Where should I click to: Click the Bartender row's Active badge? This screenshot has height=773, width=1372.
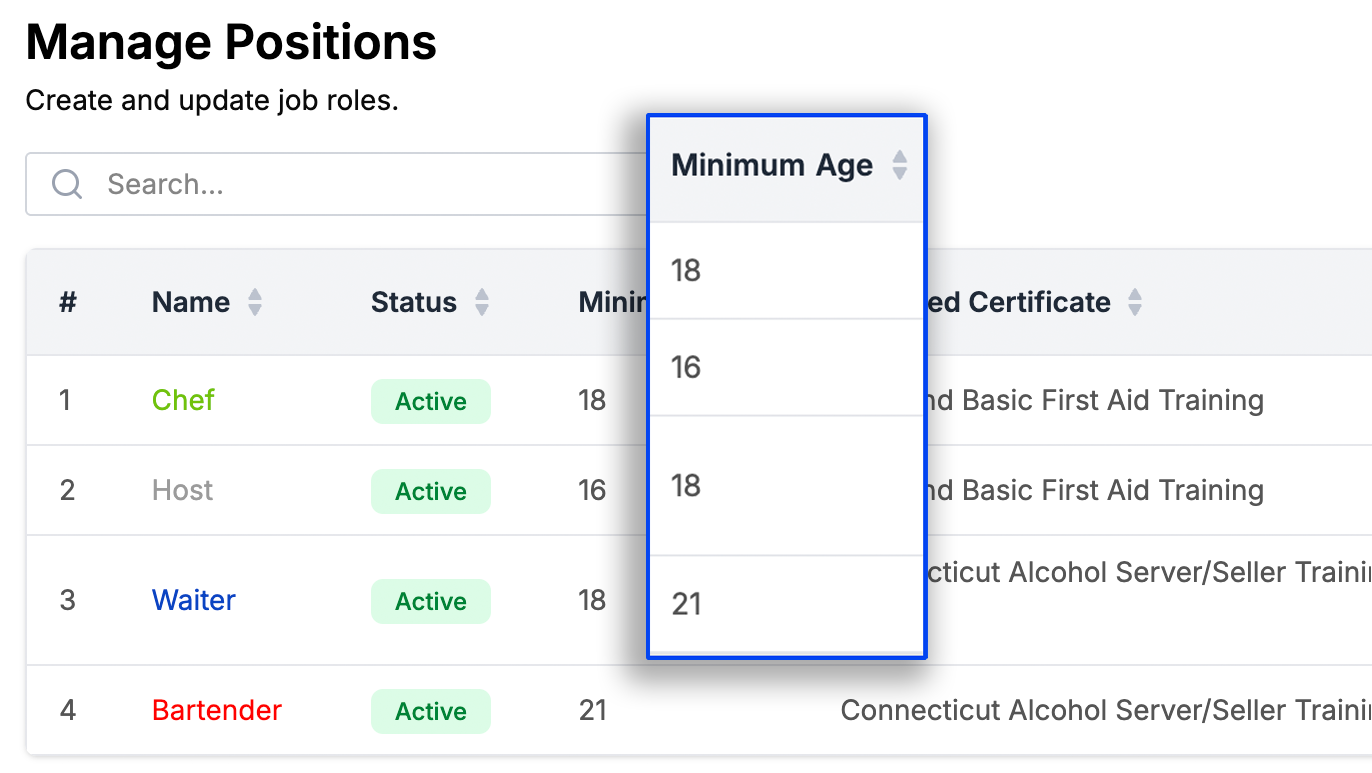coord(431,711)
